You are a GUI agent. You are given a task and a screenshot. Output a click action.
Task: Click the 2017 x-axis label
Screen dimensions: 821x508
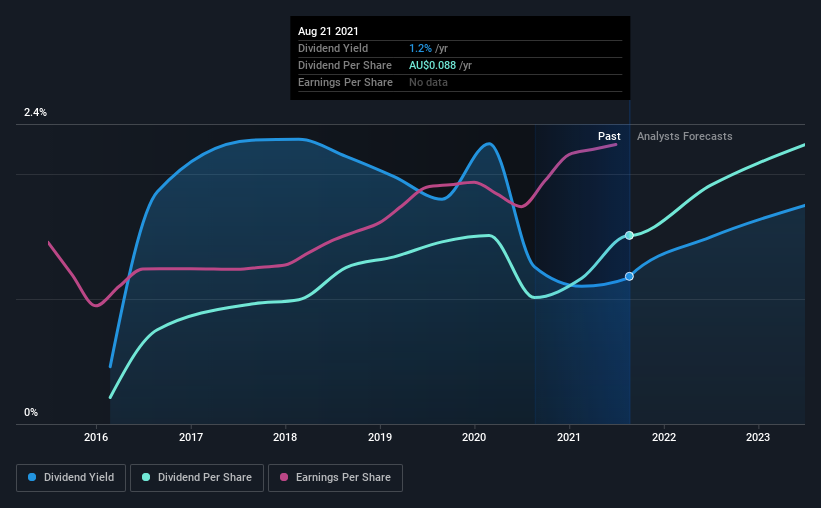tap(191, 437)
